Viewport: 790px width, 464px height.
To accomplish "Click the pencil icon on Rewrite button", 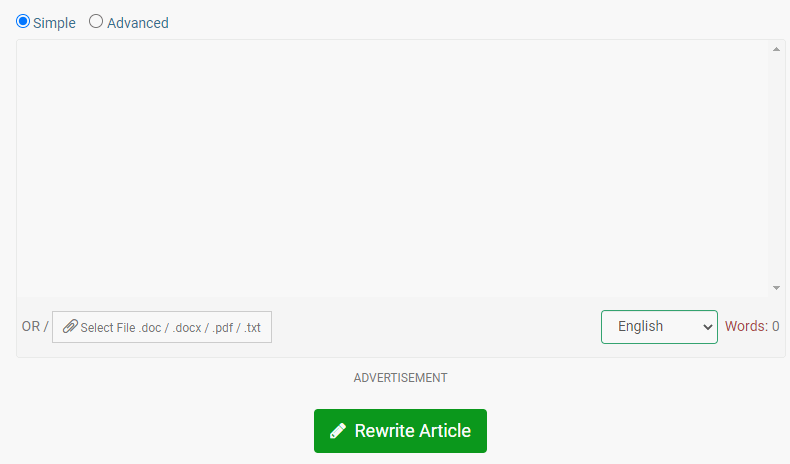I will [338, 431].
